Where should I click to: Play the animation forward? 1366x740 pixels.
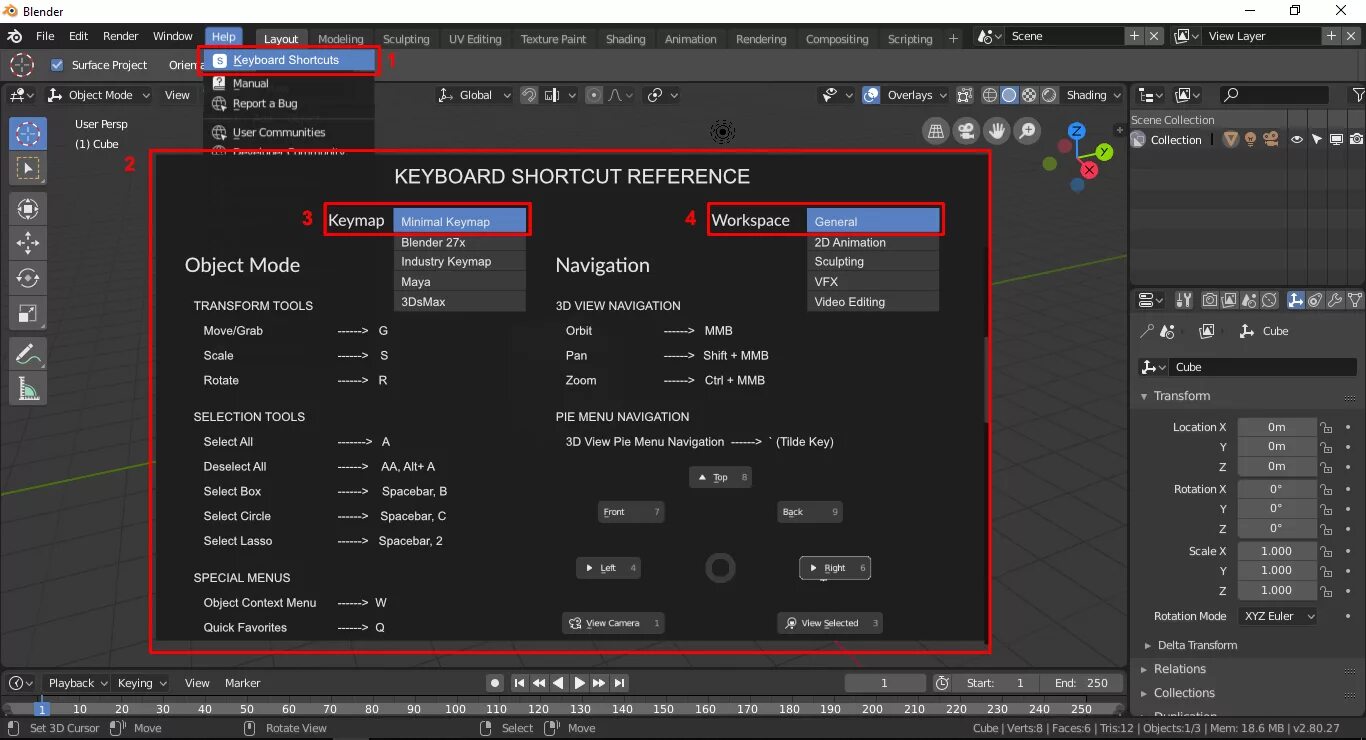coord(579,683)
